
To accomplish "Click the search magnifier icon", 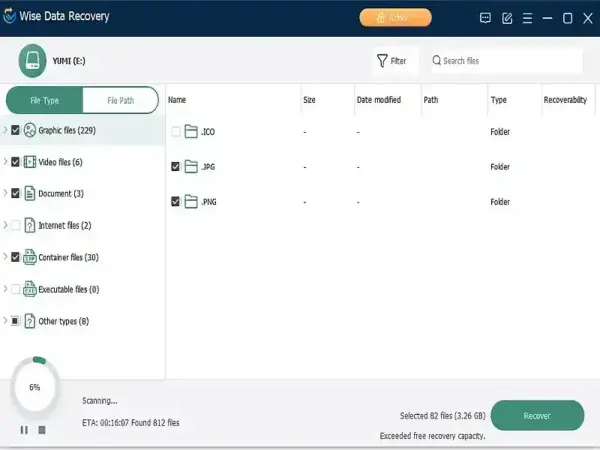I will [437, 60].
